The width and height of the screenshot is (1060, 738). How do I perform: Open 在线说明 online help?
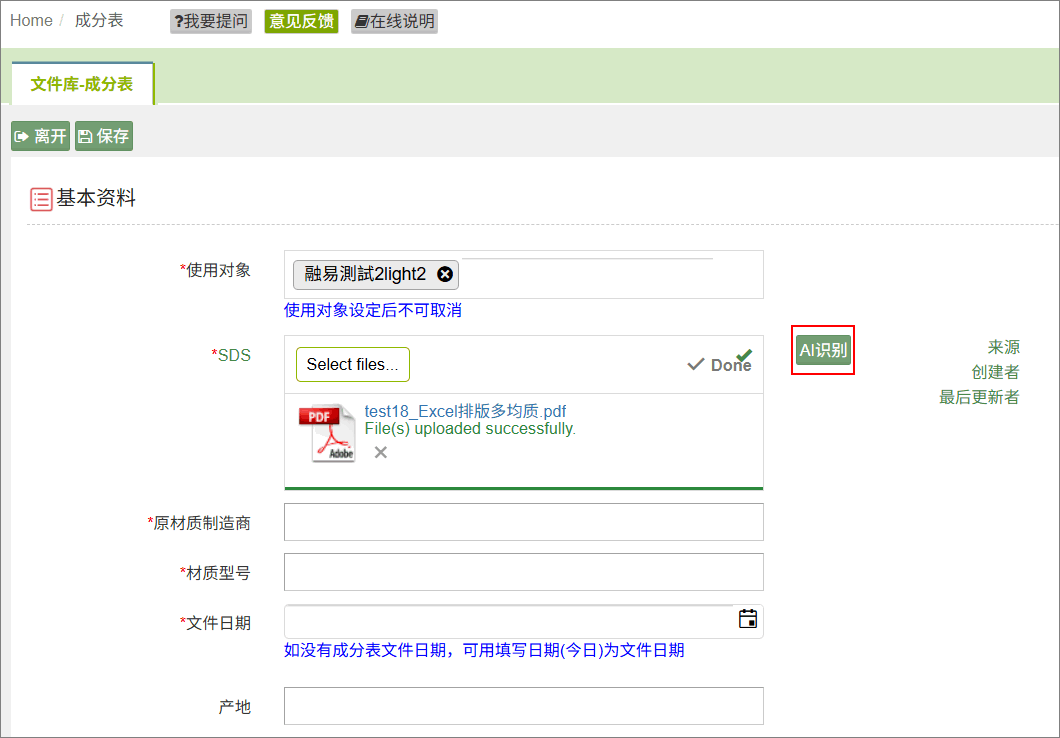pos(395,21)
